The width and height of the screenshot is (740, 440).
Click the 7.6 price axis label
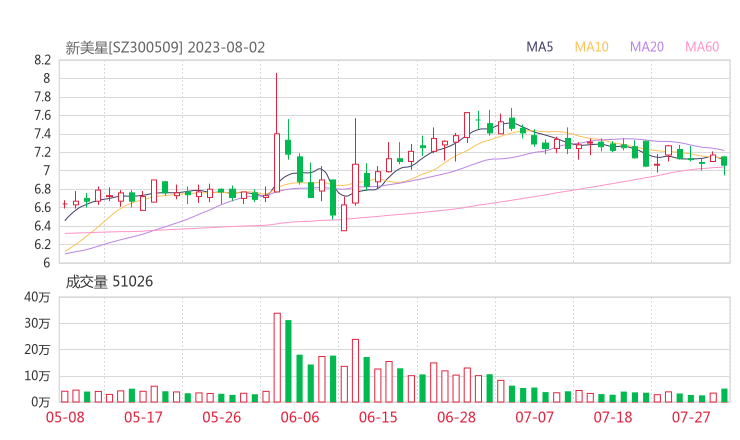pyautogui.click(x=42, y=115)
